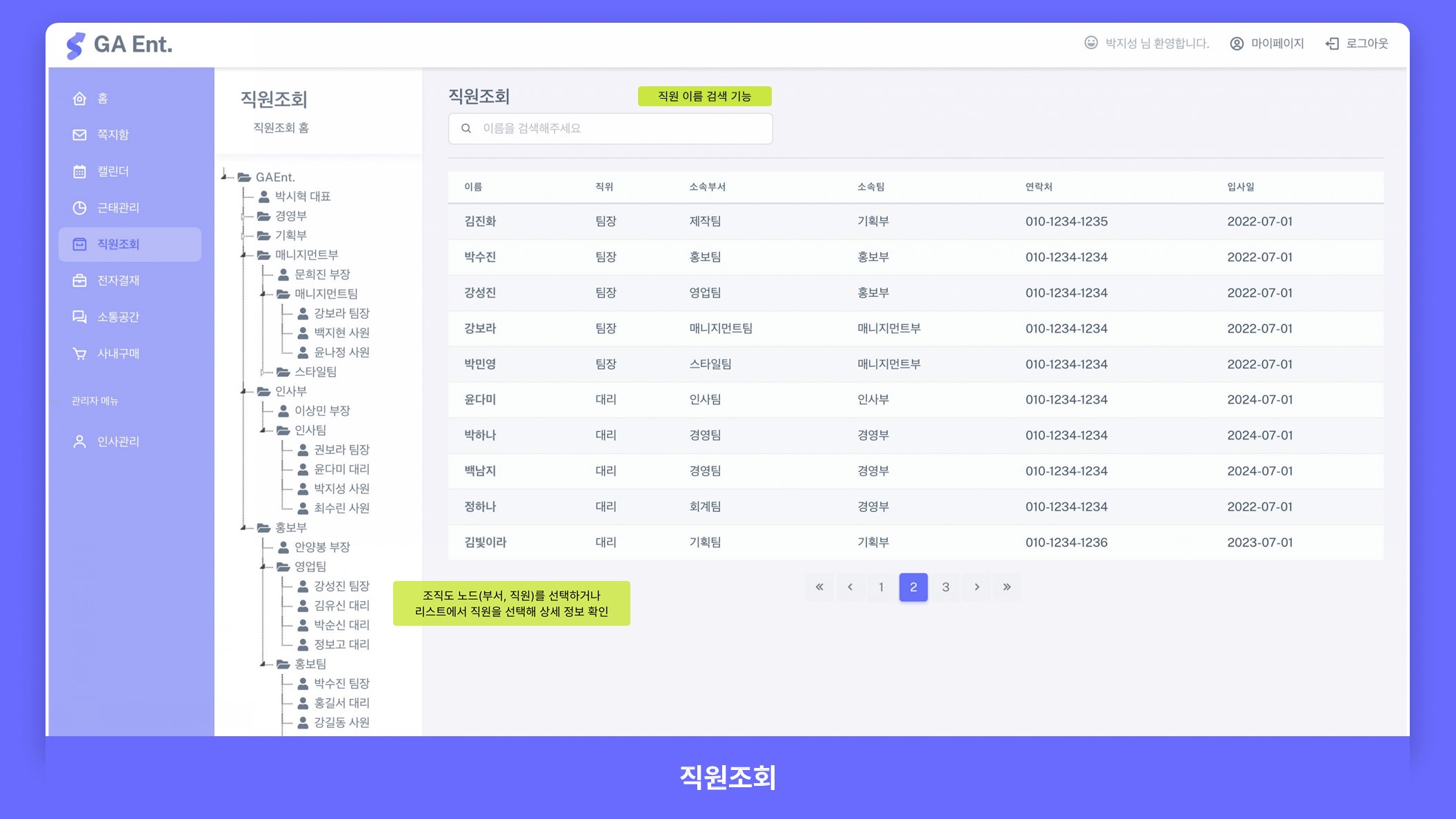Expand the 경영부 tree node
1456x819 pixels.
point(243,216)
